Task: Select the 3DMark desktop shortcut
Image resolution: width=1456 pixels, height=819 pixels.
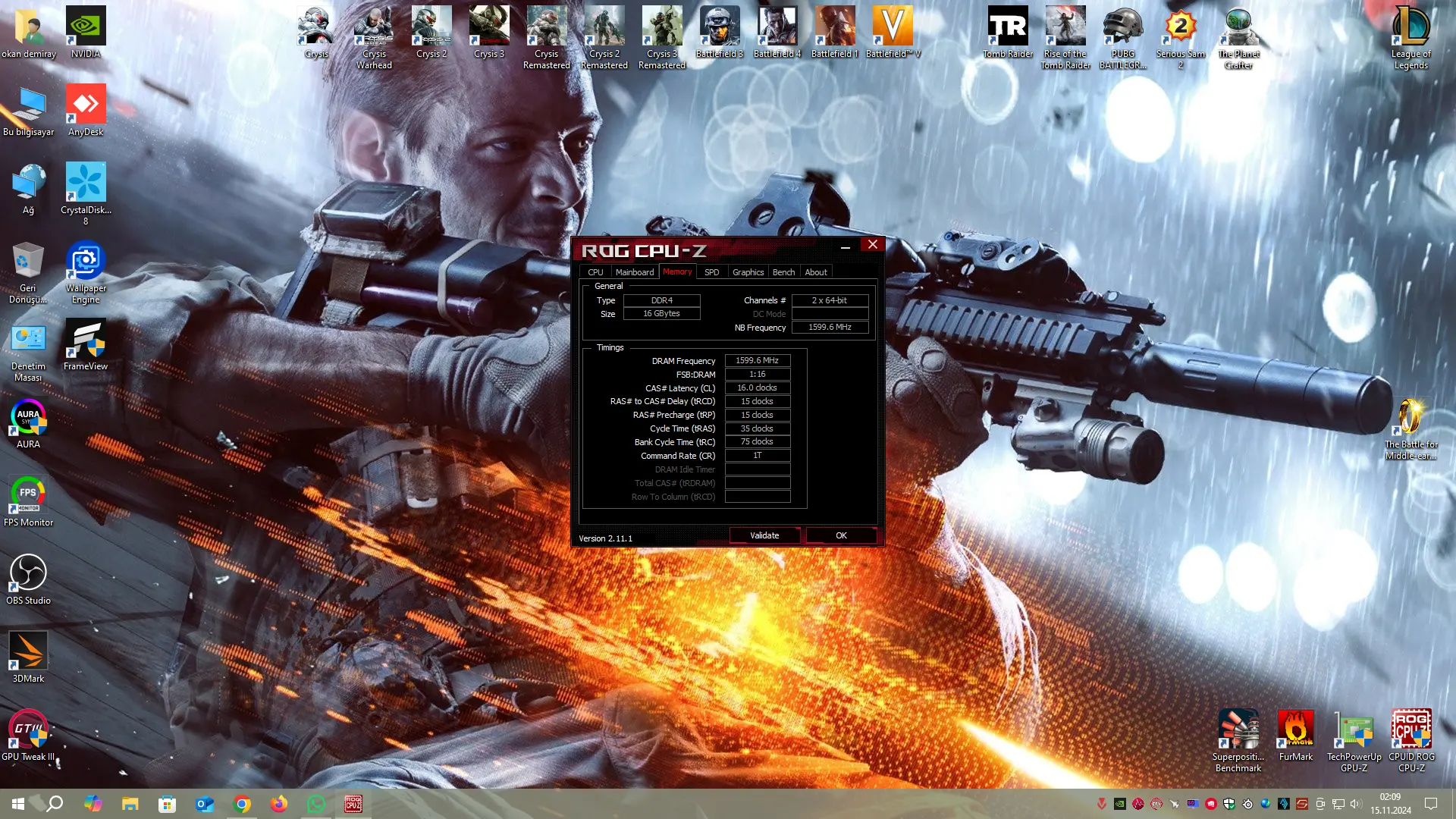Action: (x=28, y=657)
